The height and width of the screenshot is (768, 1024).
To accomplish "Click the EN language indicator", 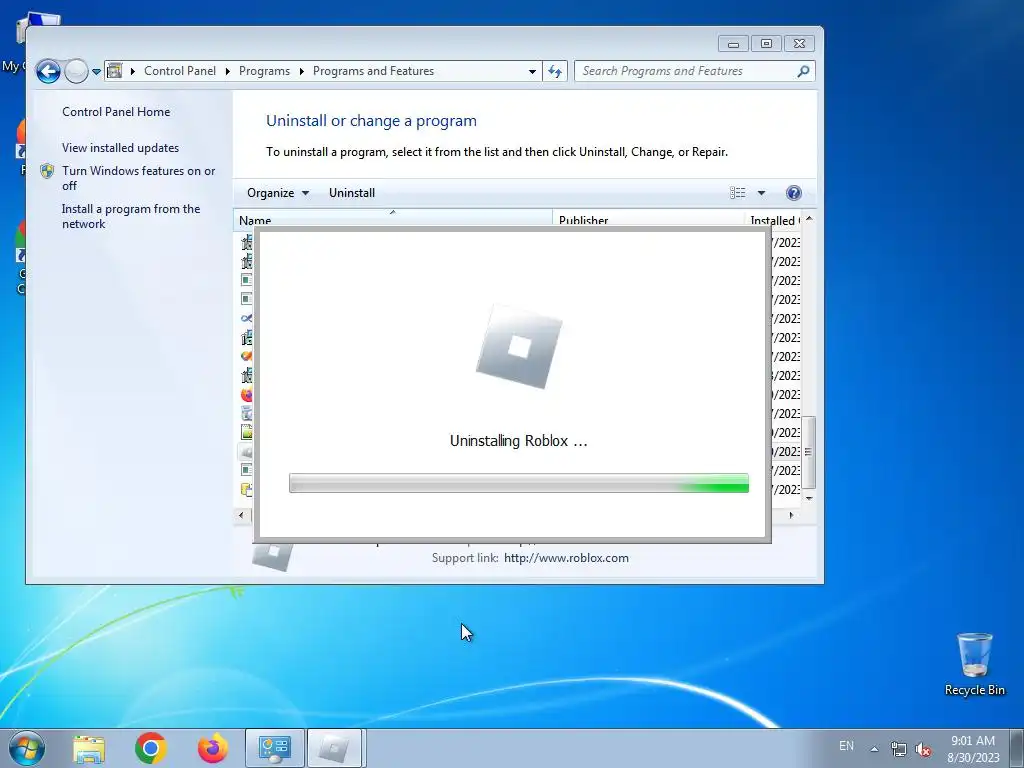I will pyautogui.click(x=846, y=746).
